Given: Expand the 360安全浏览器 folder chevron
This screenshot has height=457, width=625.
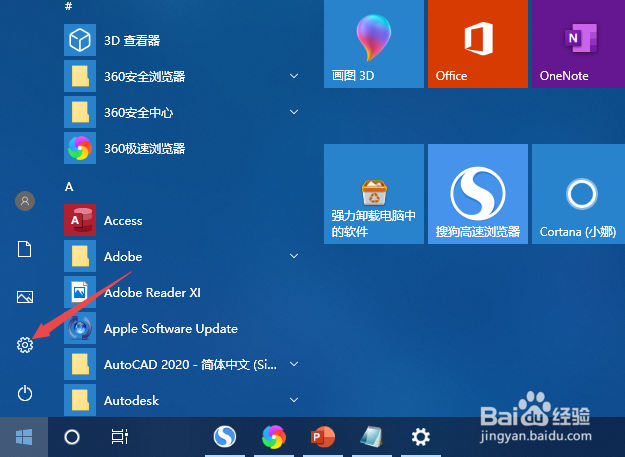Looking at the screenshot, I should coord(294,76).
